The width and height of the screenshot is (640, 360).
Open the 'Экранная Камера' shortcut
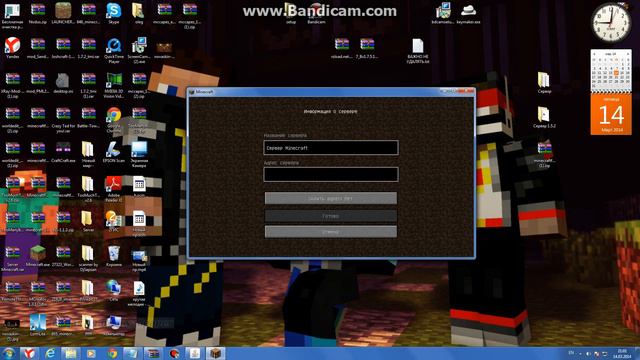pos(139,154)
